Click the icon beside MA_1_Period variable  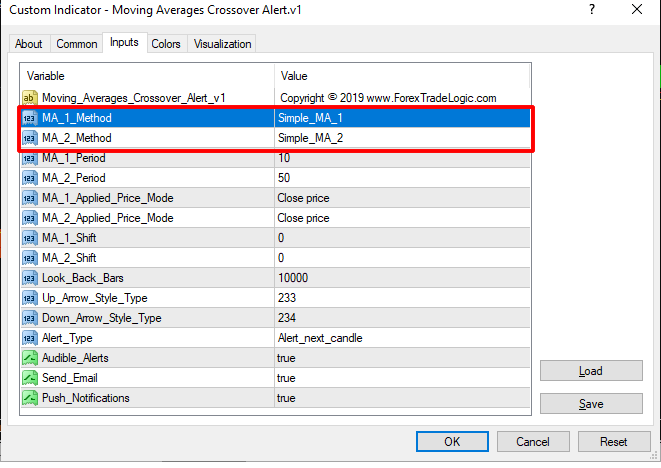click(30, 158)
